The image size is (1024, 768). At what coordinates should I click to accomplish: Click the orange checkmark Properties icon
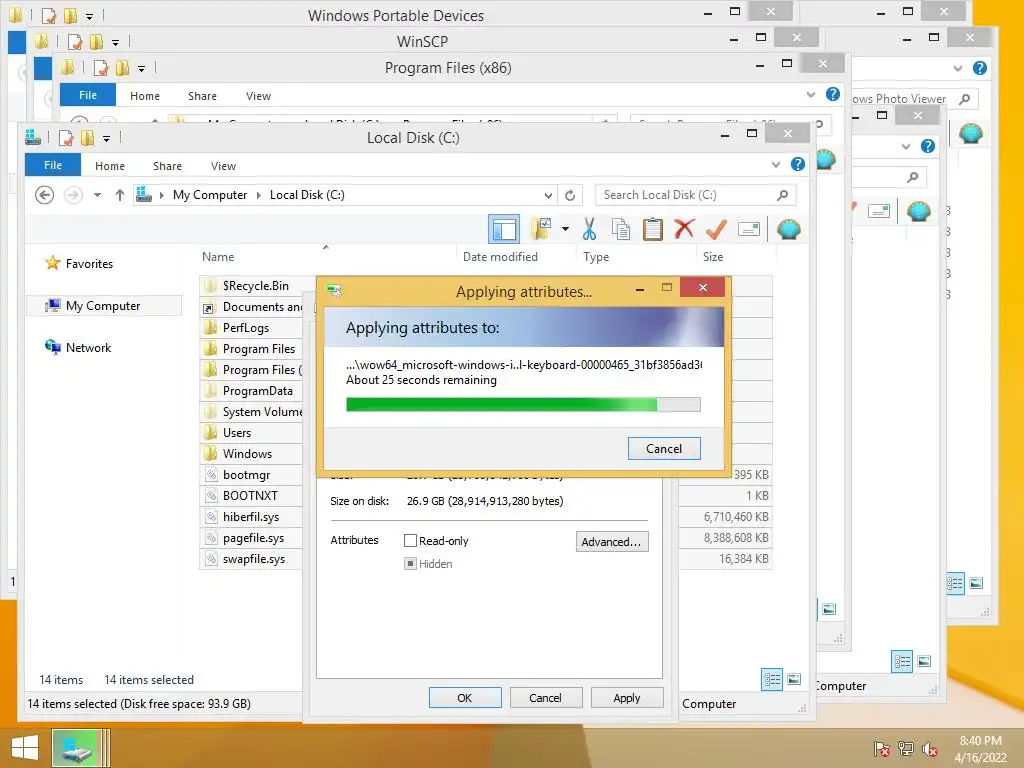pos(716,229)
